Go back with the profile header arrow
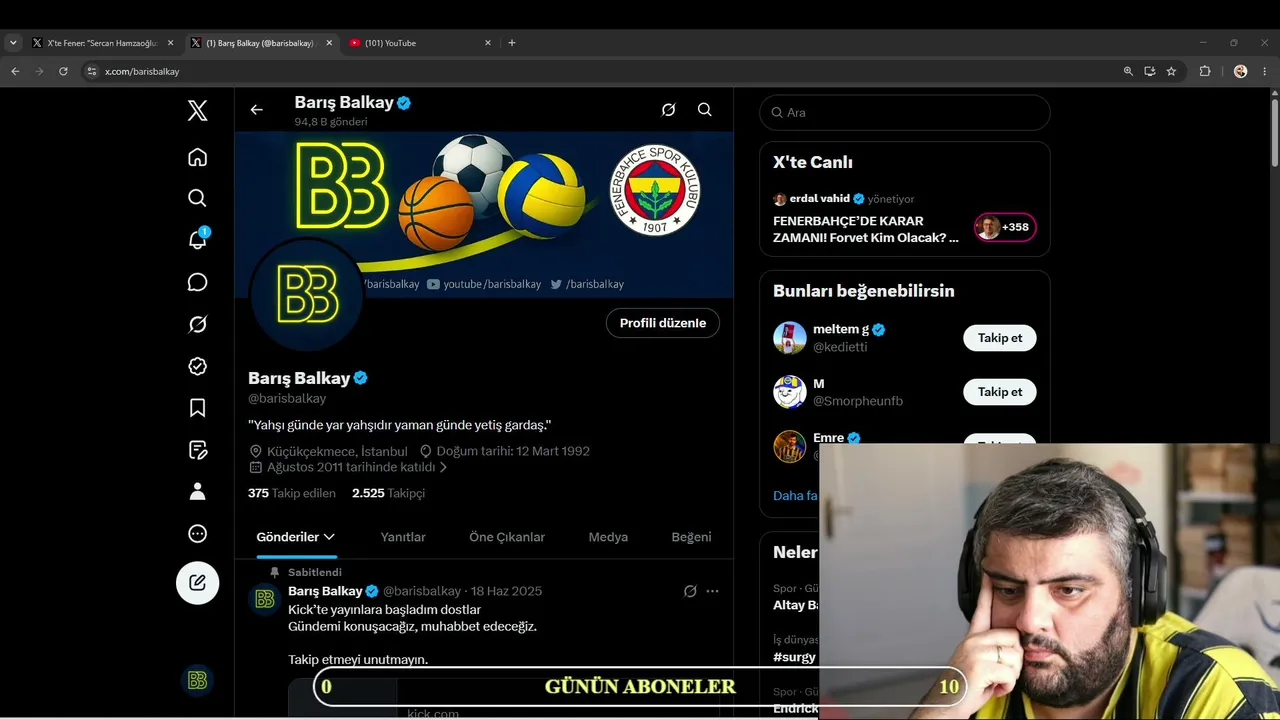The image size is (1280, 720). pos(257,110)
